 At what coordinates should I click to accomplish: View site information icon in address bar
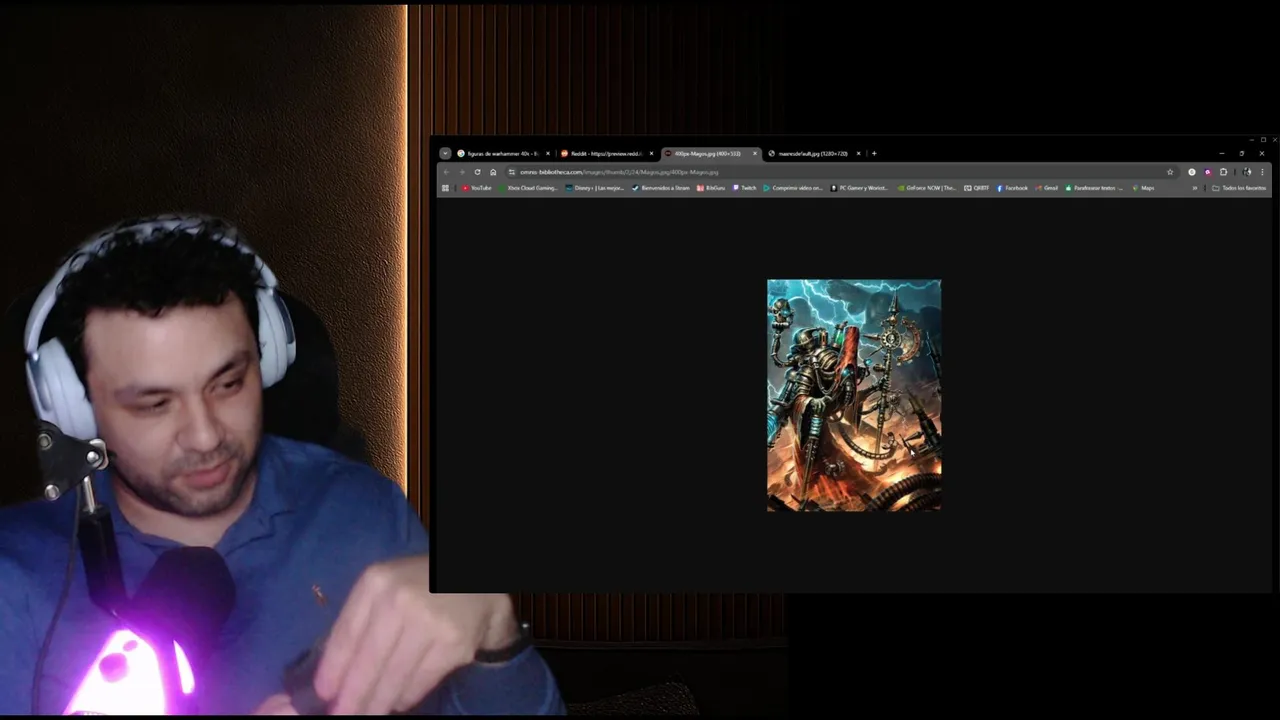pos(511,172)
